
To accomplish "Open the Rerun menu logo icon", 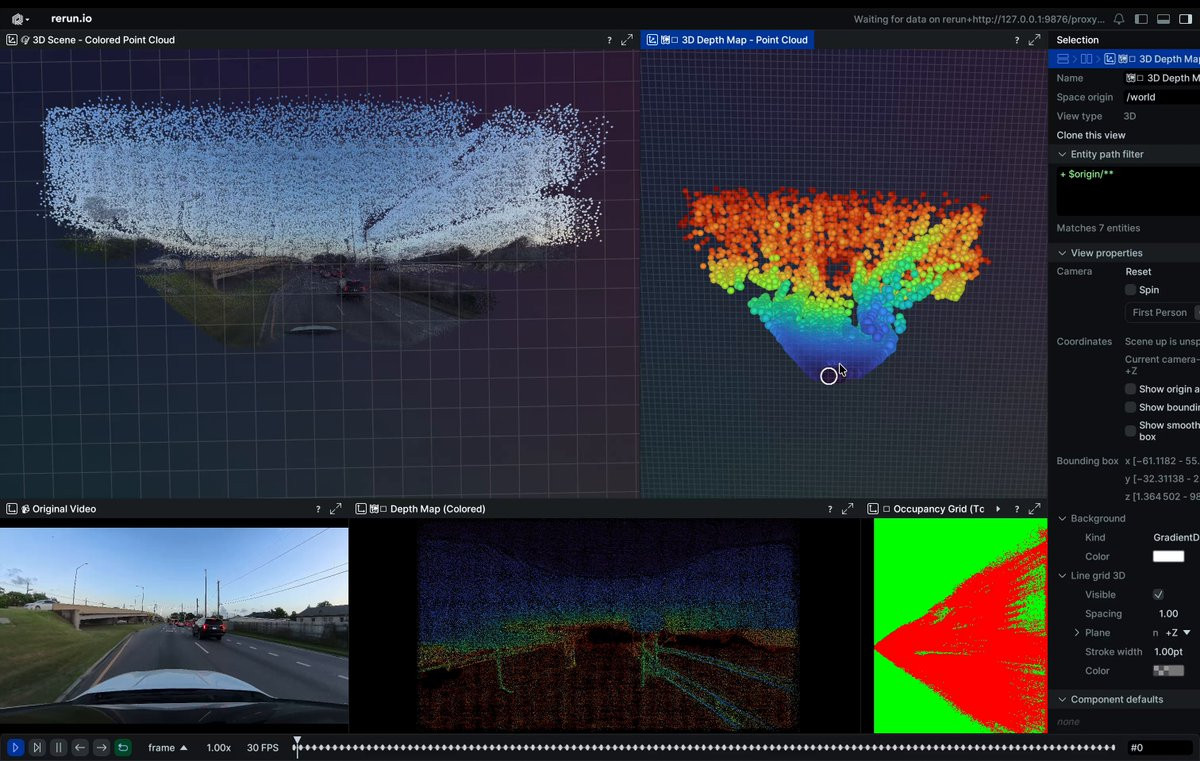I will click(x=18, y=19).
